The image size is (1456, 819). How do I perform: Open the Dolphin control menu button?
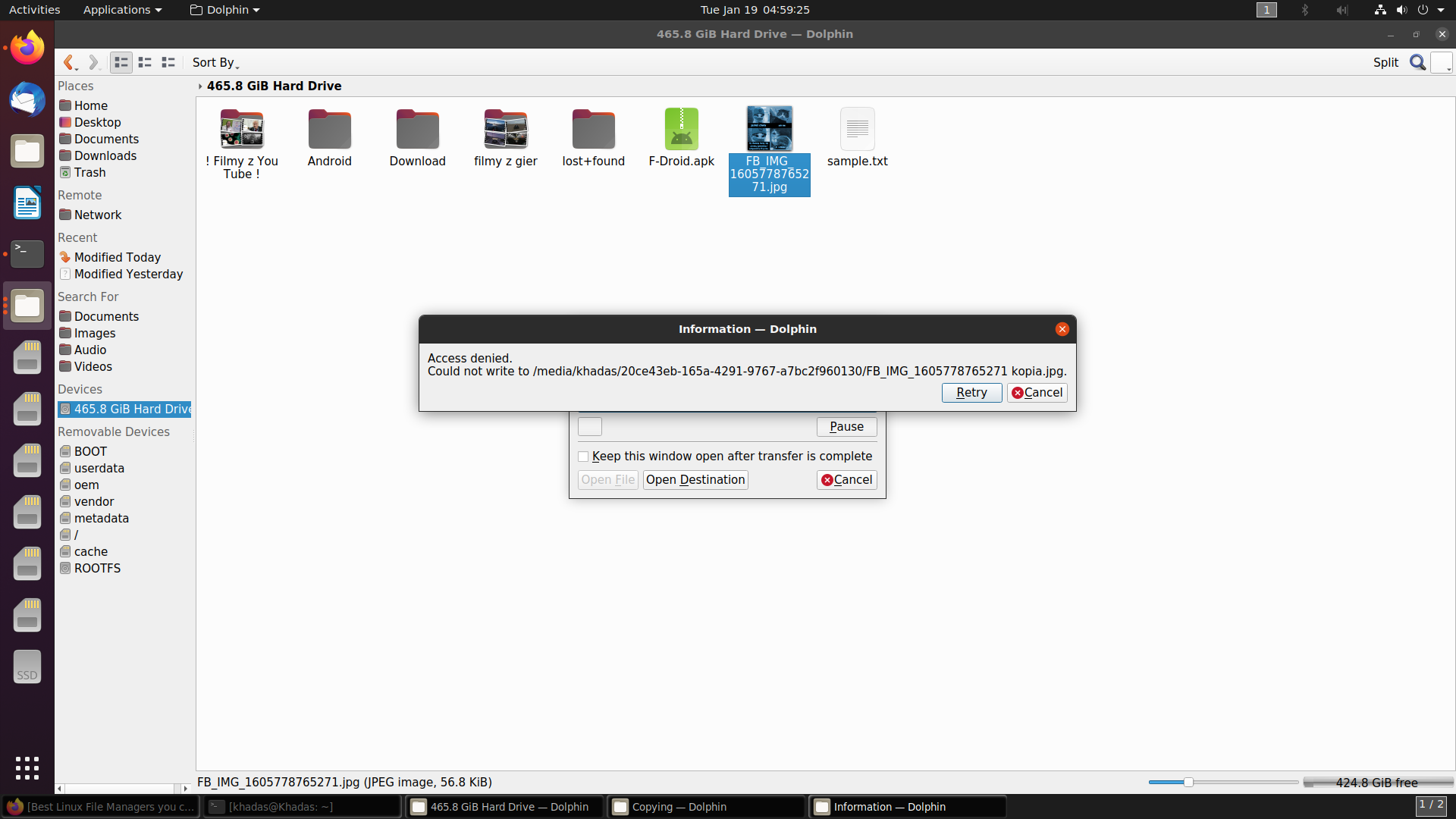point(1442,62)
